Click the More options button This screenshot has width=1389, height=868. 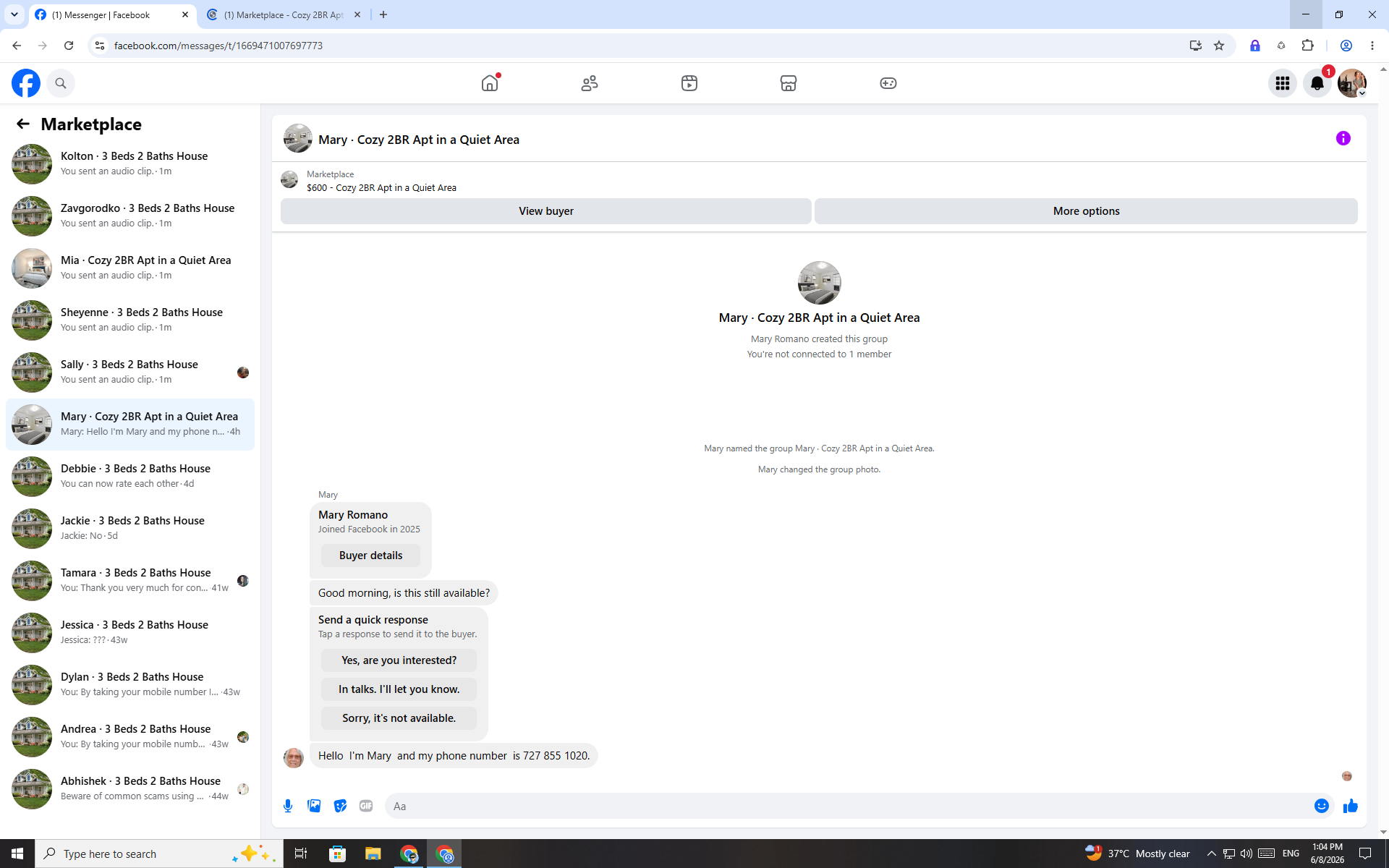coord(1086,211)
